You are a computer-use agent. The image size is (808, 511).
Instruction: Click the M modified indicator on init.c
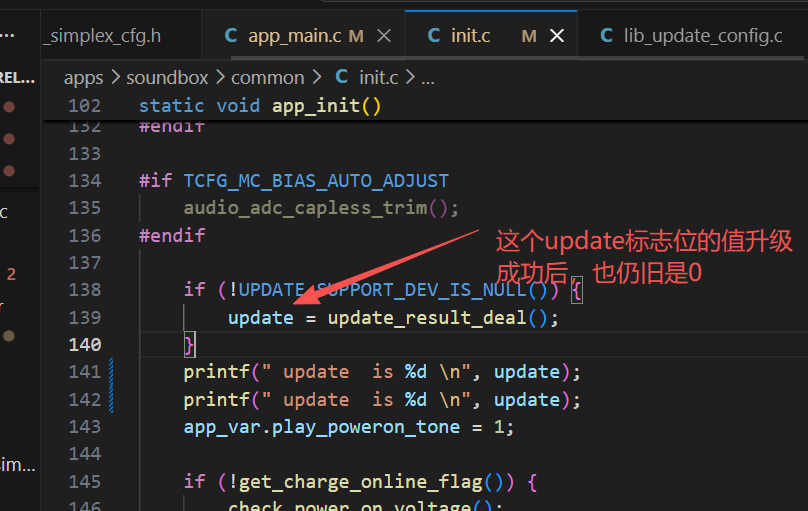click(x=529, y=36)
